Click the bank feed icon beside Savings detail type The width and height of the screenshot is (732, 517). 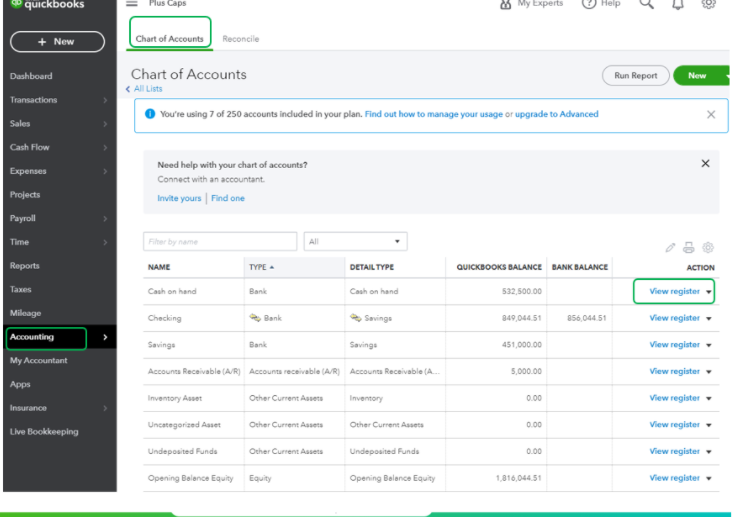coord(356,318)
